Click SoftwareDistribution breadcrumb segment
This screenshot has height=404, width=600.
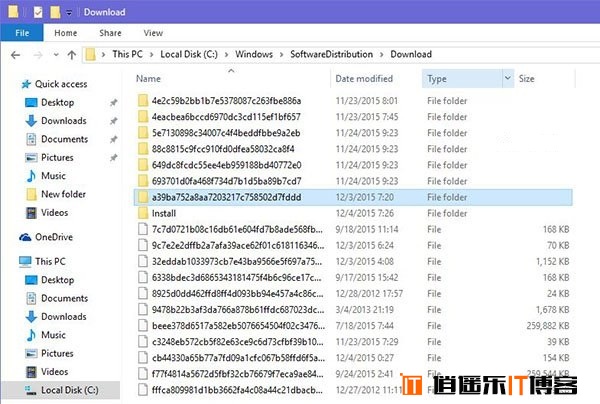point(331,54)
